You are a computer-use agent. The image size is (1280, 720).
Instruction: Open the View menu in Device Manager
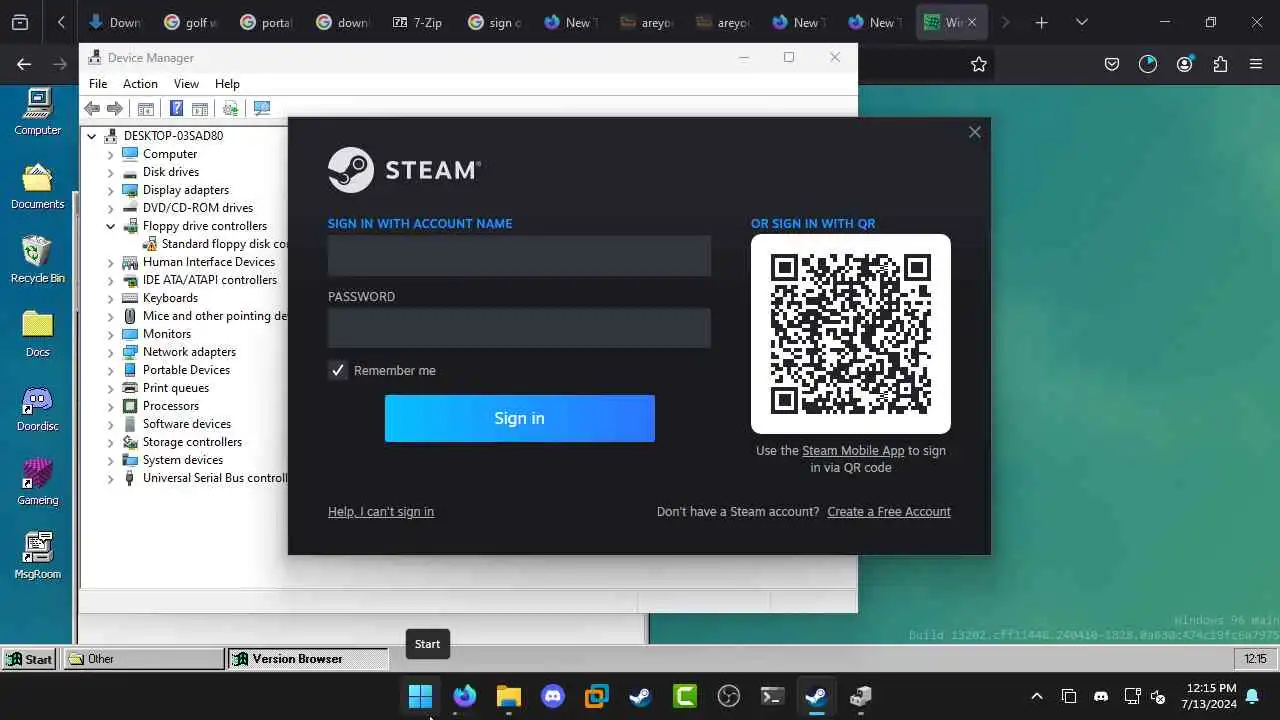click(x=186, y=84)
